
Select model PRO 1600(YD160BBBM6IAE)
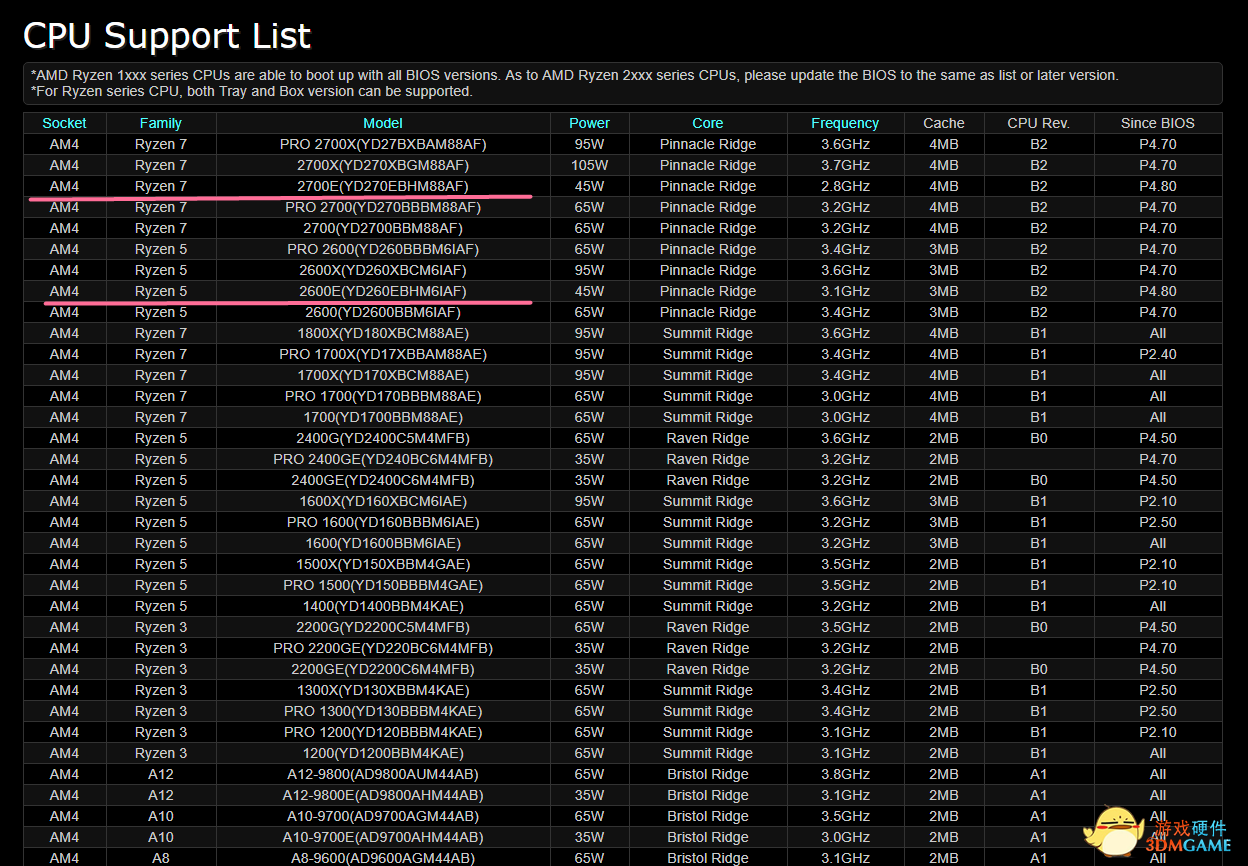[383, 522]
